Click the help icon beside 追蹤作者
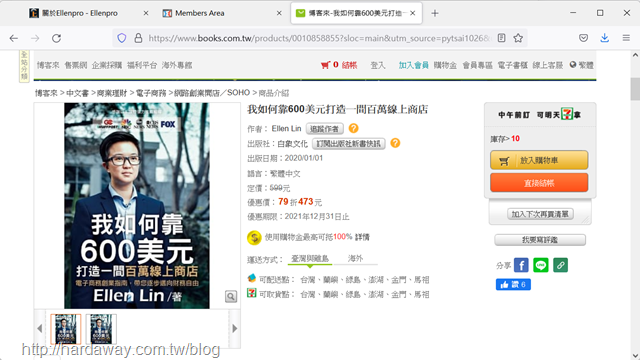Screen dimensions: 640x360 coord(353,128)
